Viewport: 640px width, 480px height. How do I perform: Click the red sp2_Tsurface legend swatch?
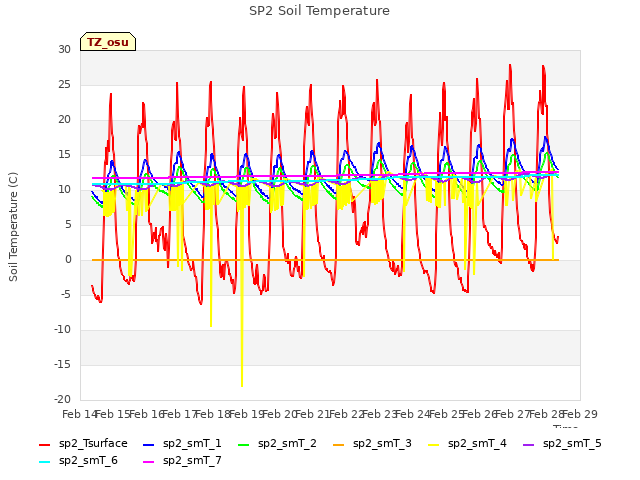coord(44,444)
